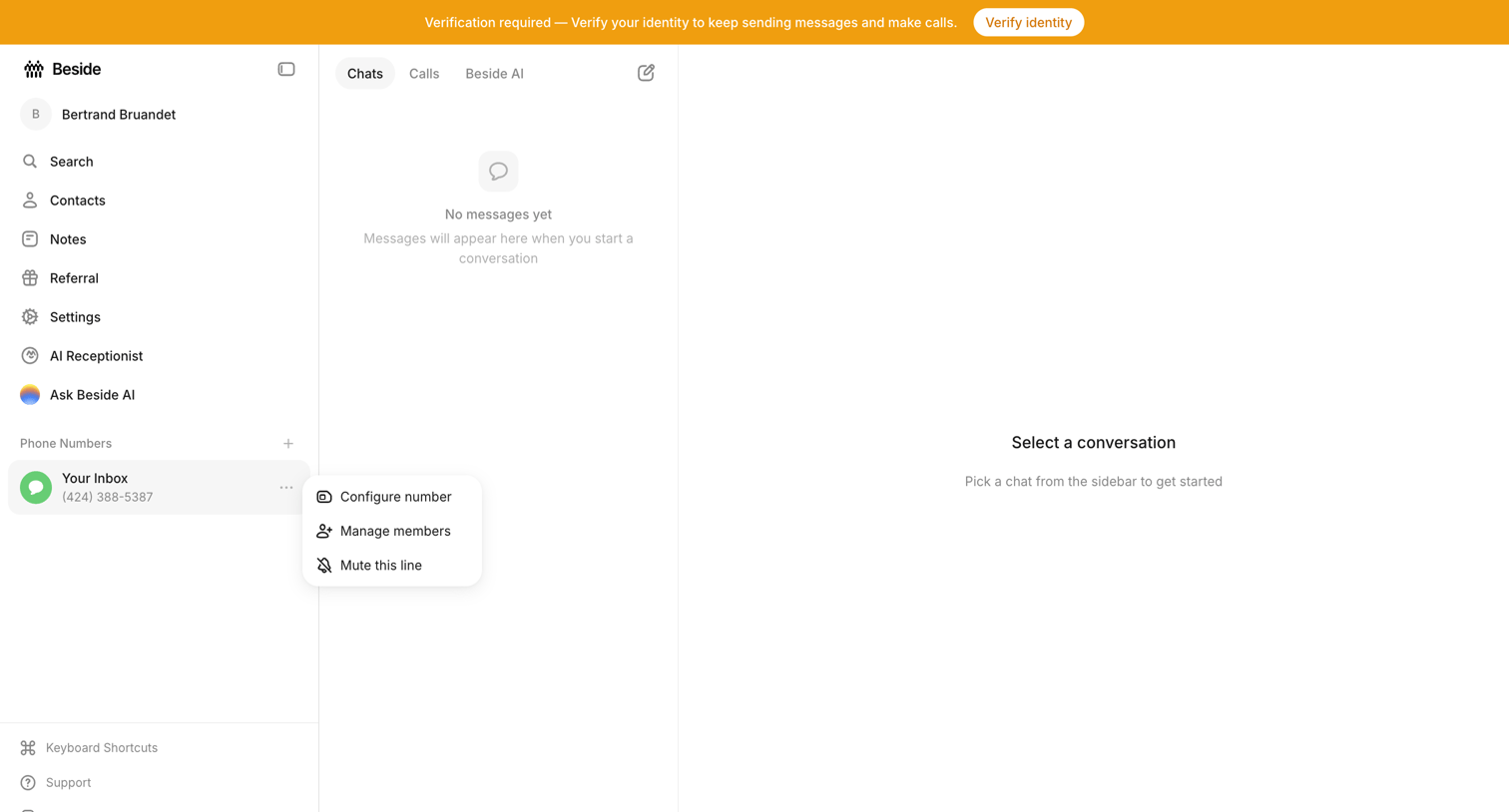Screen dimensions: 1509x812
Task: Click Pick a chat from the sidebar text
Action: coord(1093,482)
